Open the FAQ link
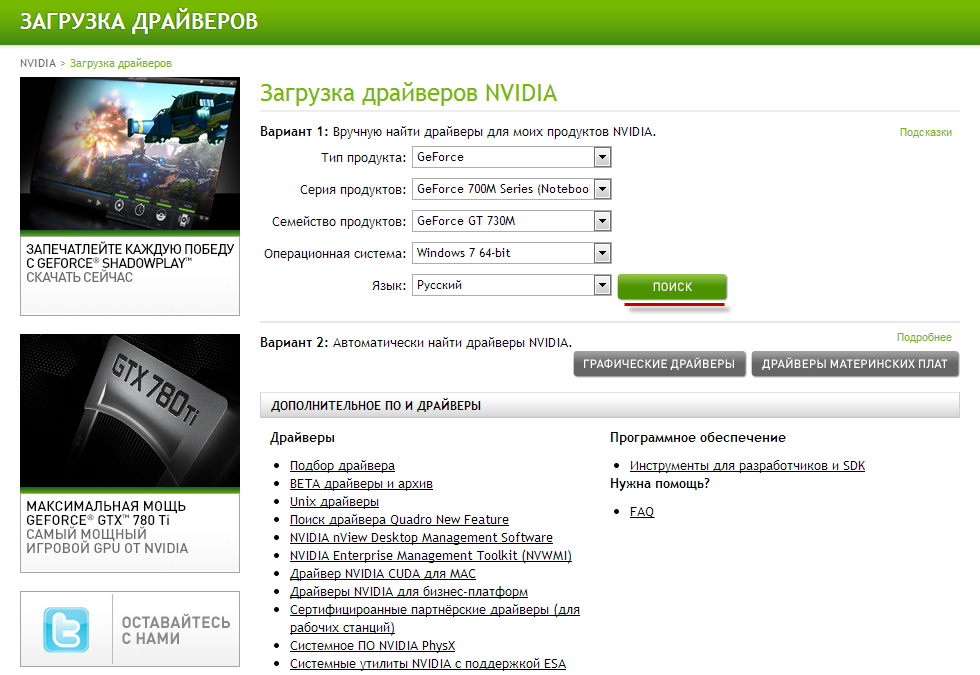The image size is (980, 675). point(642,512)
